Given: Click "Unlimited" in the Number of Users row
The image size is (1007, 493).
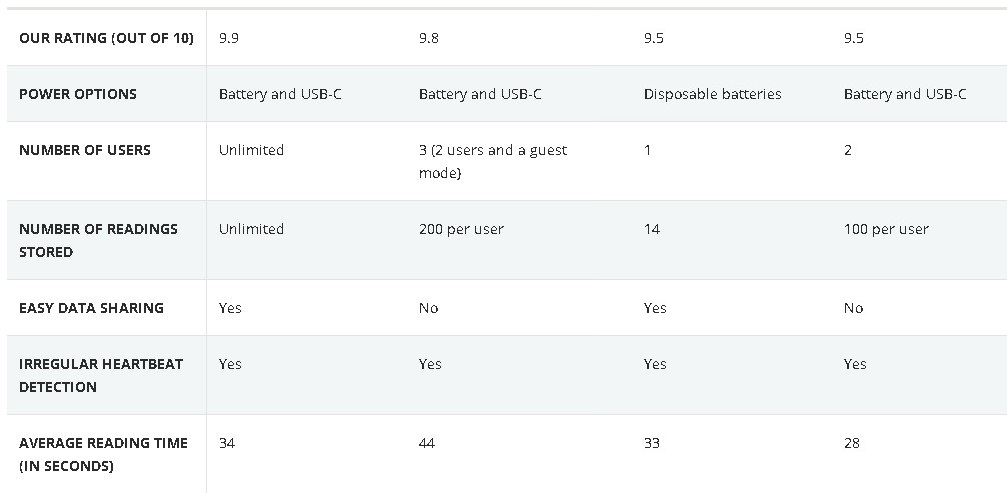Looking at the screenshot, I should tap(251, 150).
